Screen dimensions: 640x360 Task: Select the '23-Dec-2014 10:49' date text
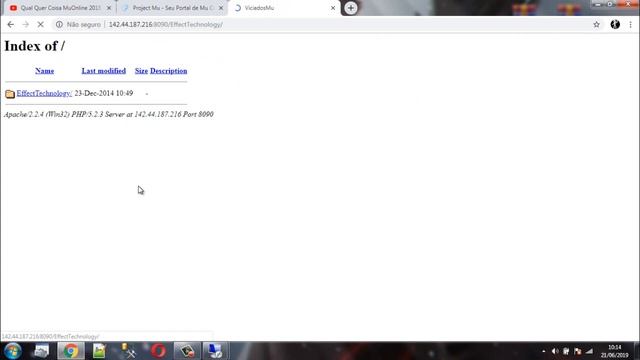[x=104, y=93]
